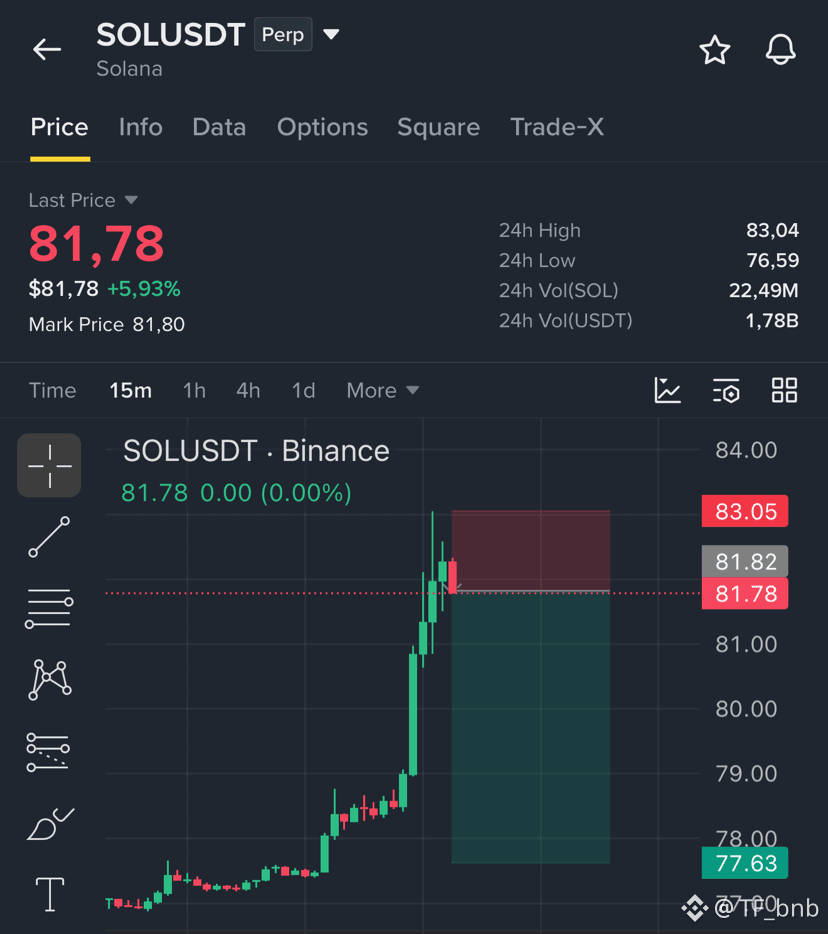Select the horizontal lines Fibonacci tool
Viewport: 828px width, 934px height.
click(x=49, y=608)
